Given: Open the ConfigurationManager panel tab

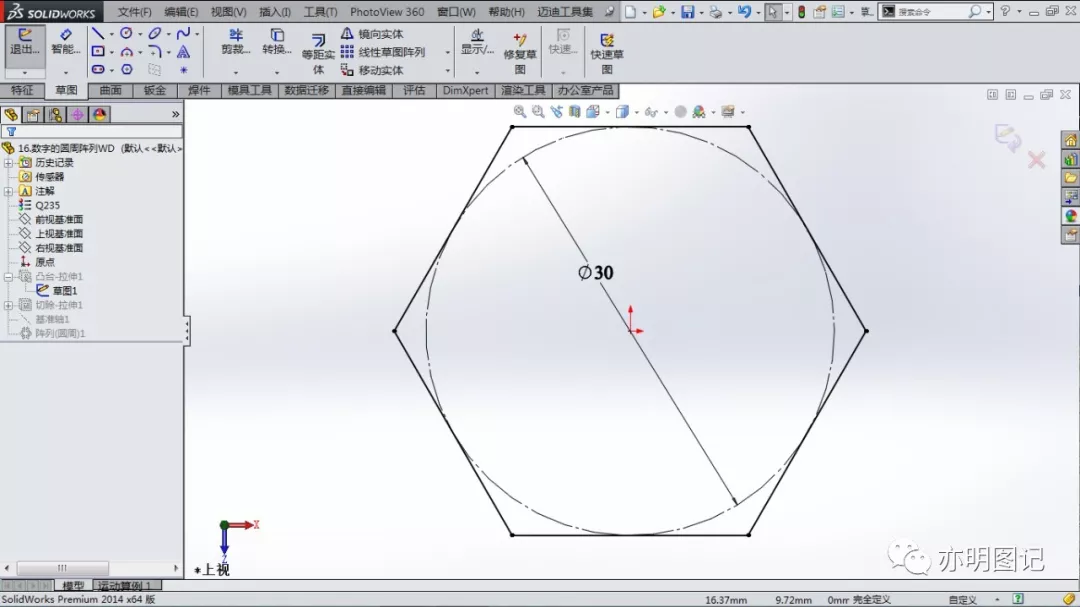Looking at the screenshot, I should click(x=55, y=114).
